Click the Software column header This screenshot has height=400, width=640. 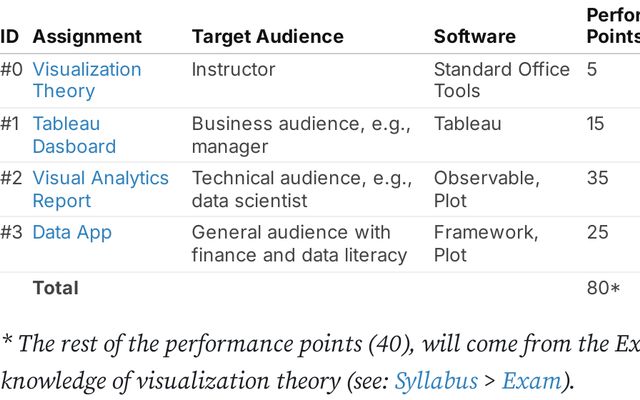[x=474, y=37]
